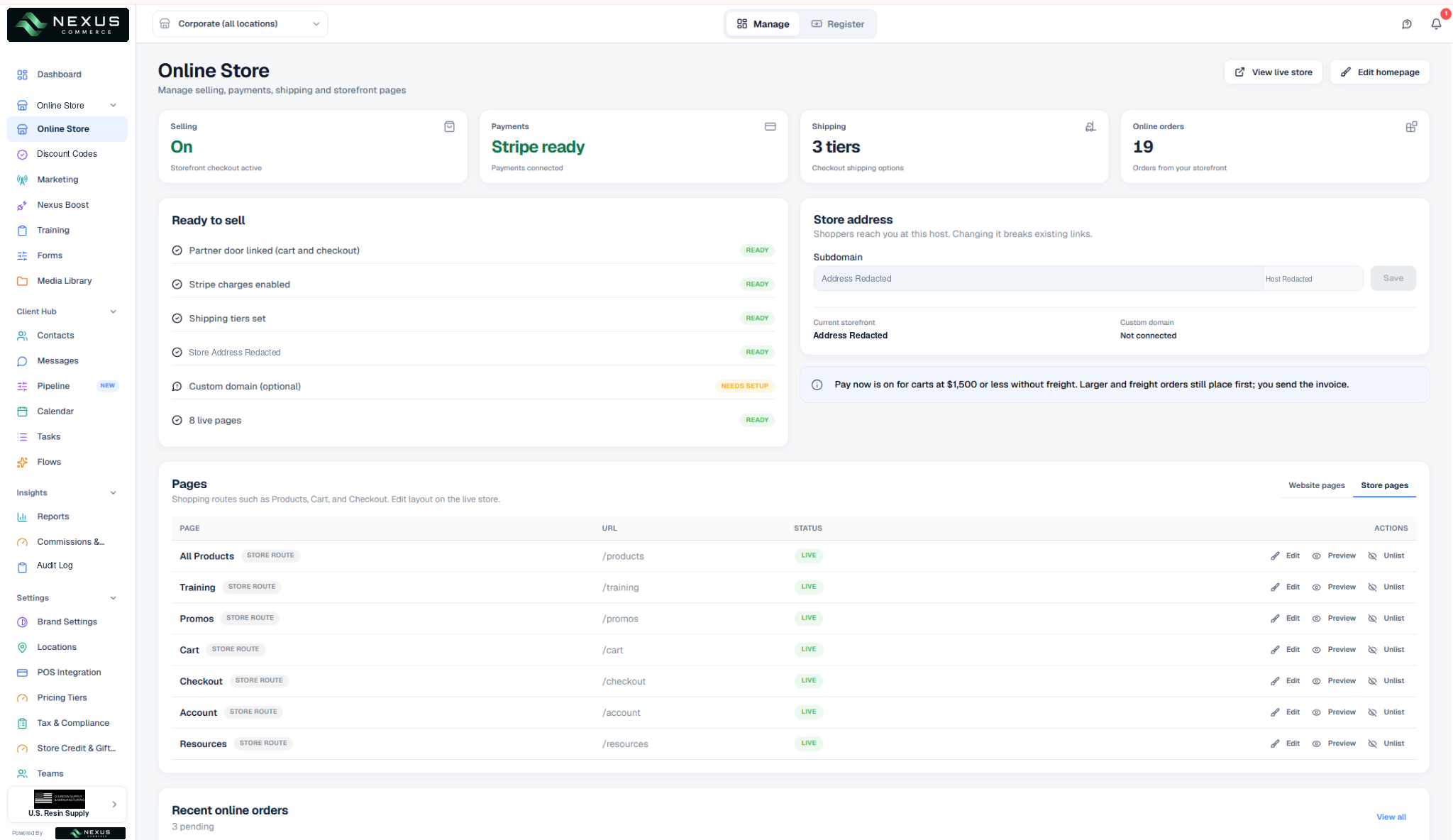Click the /checkout URL cell
This screenshot has height=840, width=1453.
coord(624,682)
